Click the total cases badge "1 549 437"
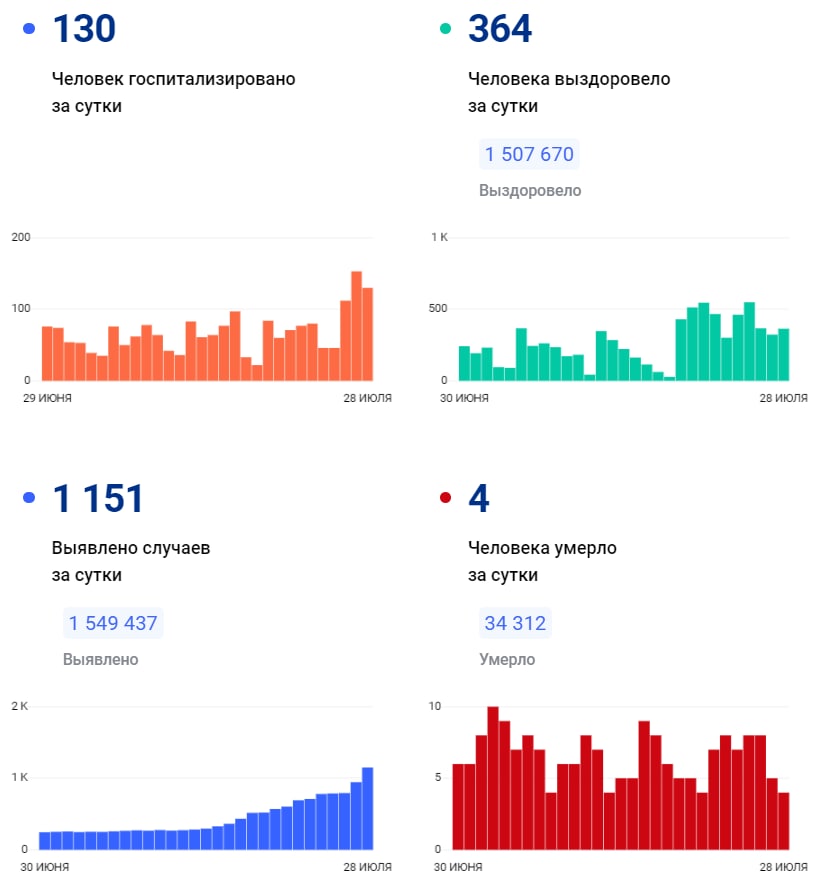Viewport: 830px width, 895px height. (x=113, y=623)
